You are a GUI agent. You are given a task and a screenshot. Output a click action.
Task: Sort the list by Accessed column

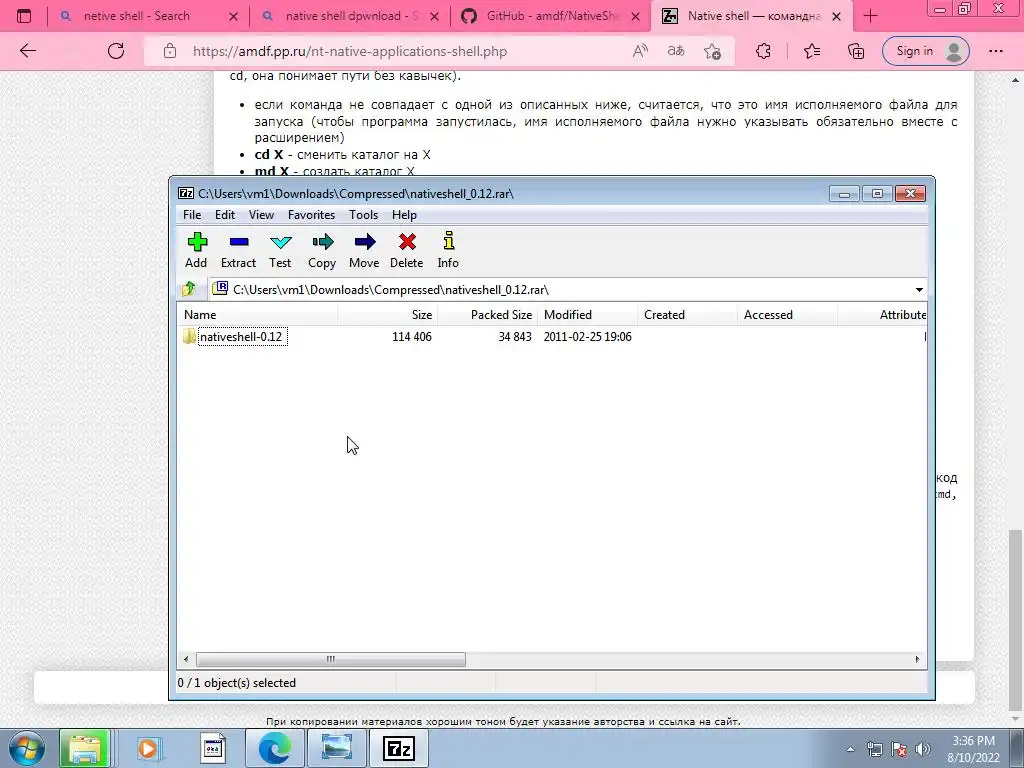coord(788,315)
